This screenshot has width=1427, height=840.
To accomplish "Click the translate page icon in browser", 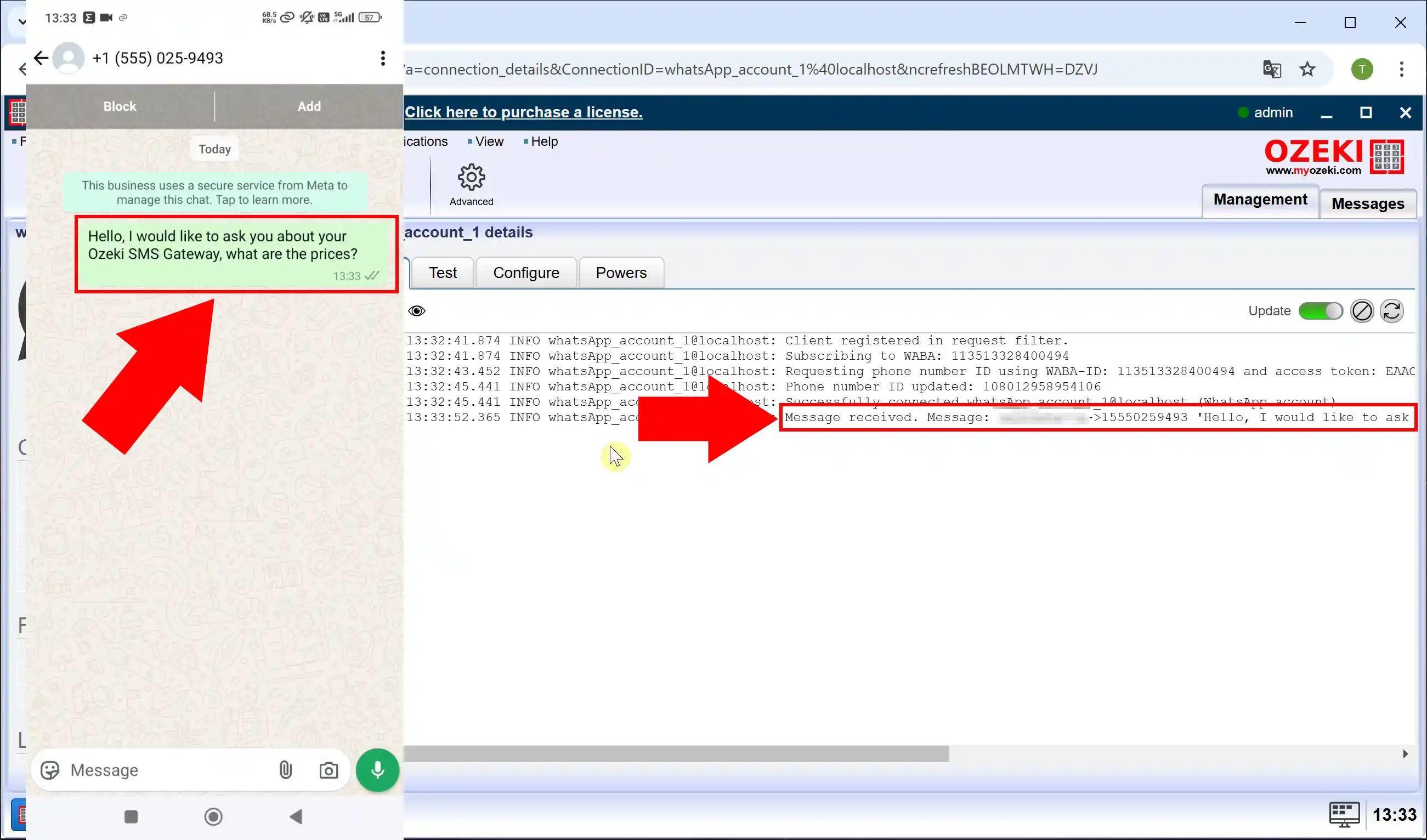I will [x=1272, y=69].
